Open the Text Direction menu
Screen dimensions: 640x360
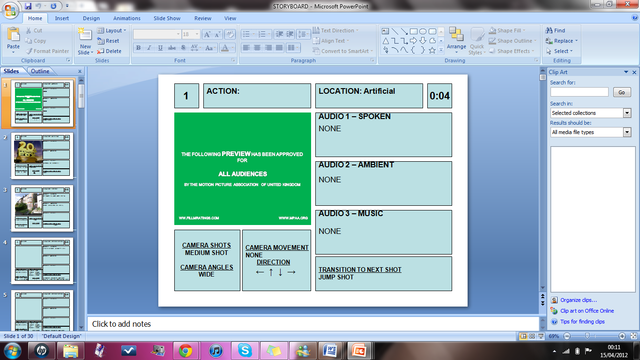[336, 31]
